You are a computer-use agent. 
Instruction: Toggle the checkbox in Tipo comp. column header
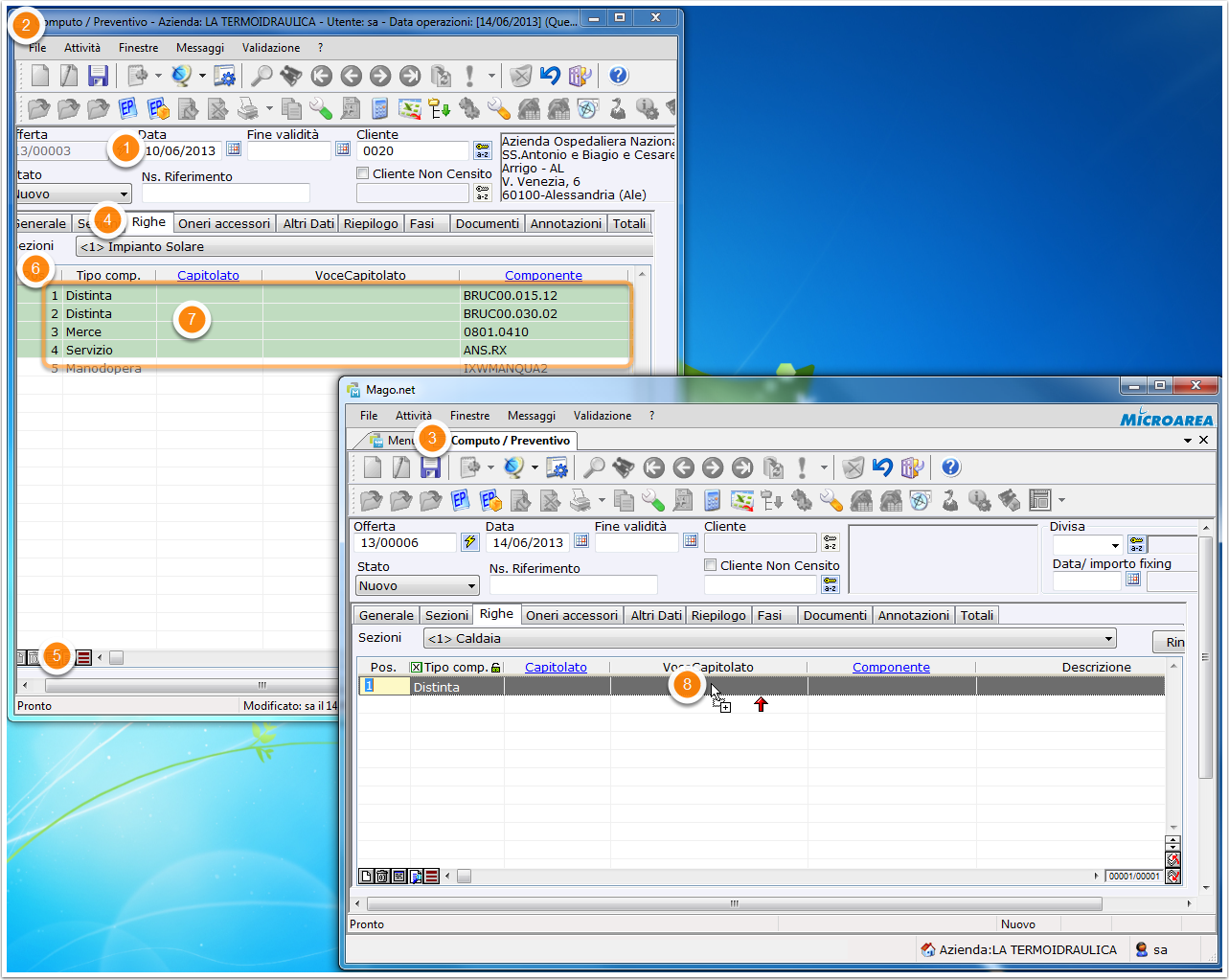coord(416,667)
